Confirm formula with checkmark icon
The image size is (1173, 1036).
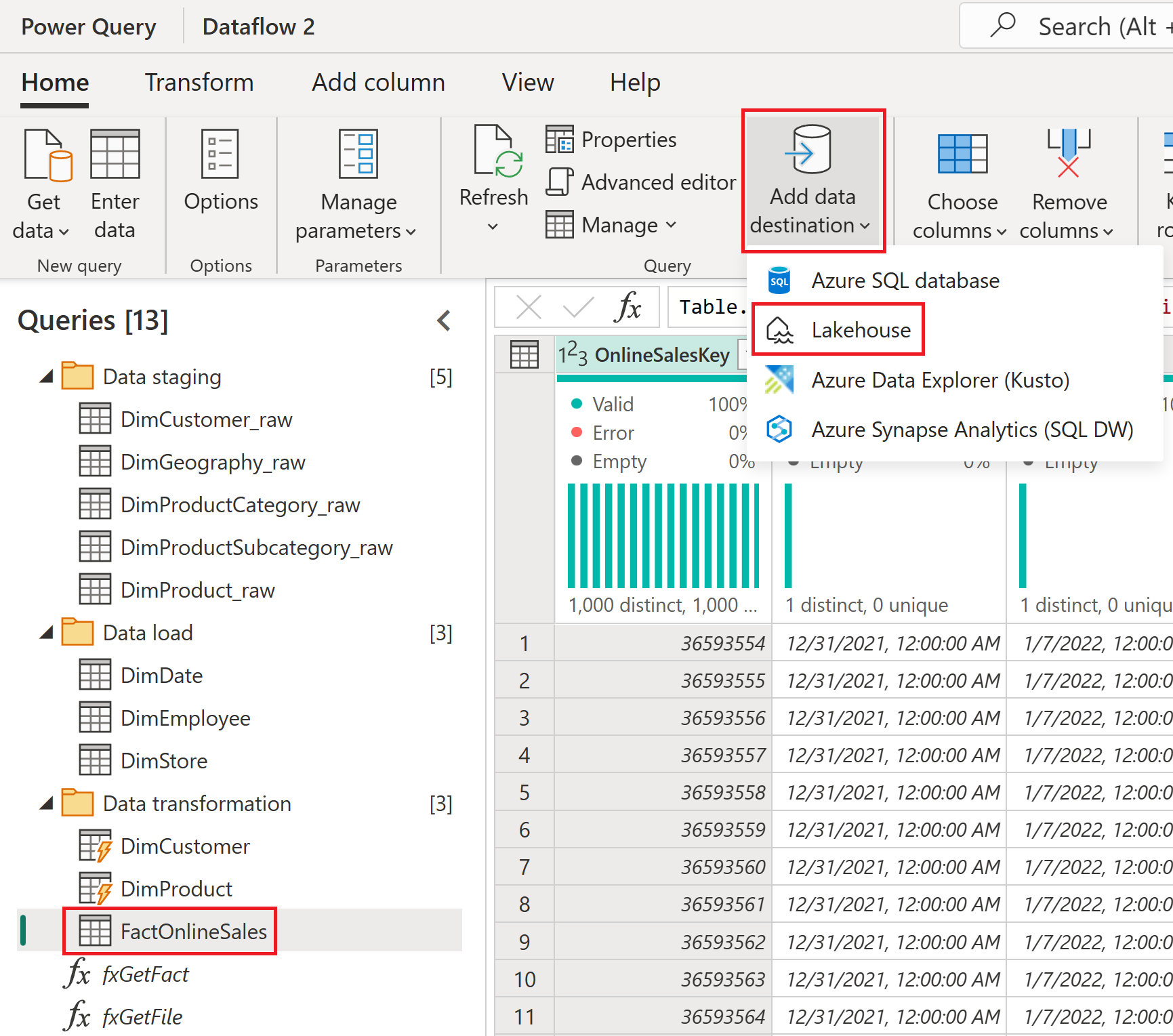pos(578,307)
